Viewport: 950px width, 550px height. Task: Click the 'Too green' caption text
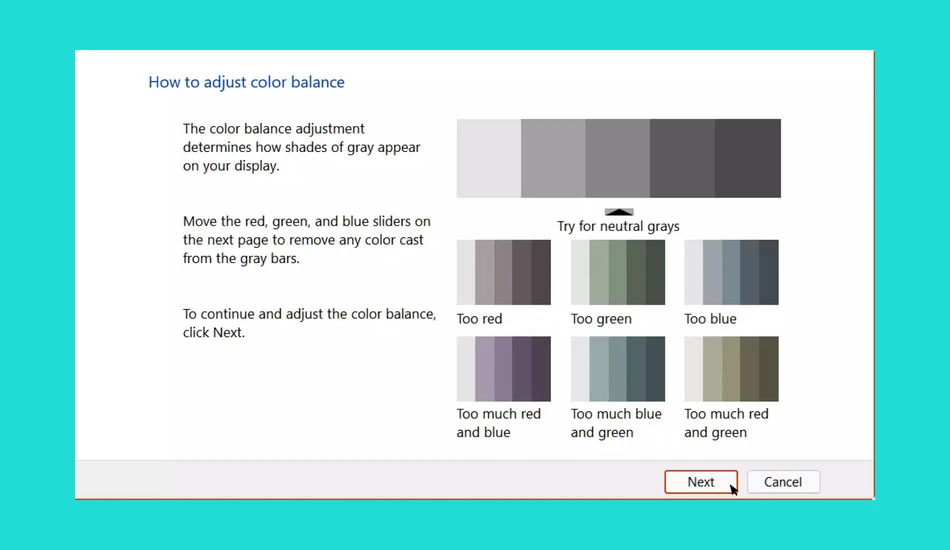601,319
